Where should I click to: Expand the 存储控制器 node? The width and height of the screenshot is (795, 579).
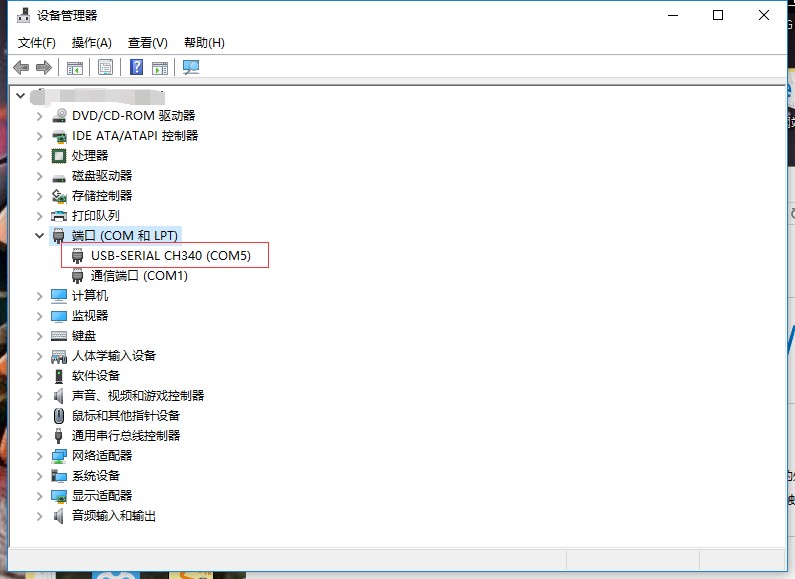click(40, 196)
